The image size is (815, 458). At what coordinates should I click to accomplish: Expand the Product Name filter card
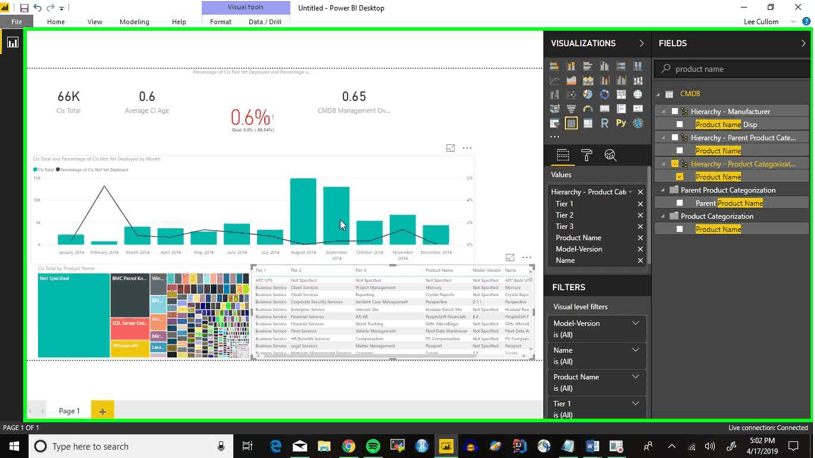click(635, 377)
